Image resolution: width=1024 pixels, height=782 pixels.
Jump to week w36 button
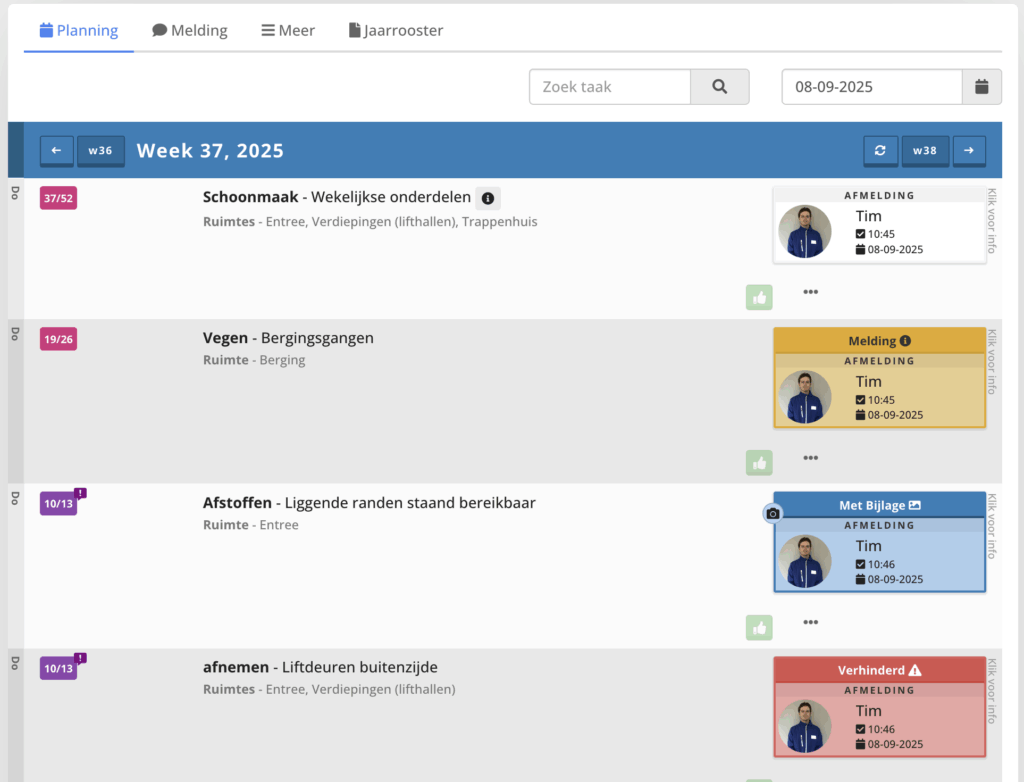(100, 151)
